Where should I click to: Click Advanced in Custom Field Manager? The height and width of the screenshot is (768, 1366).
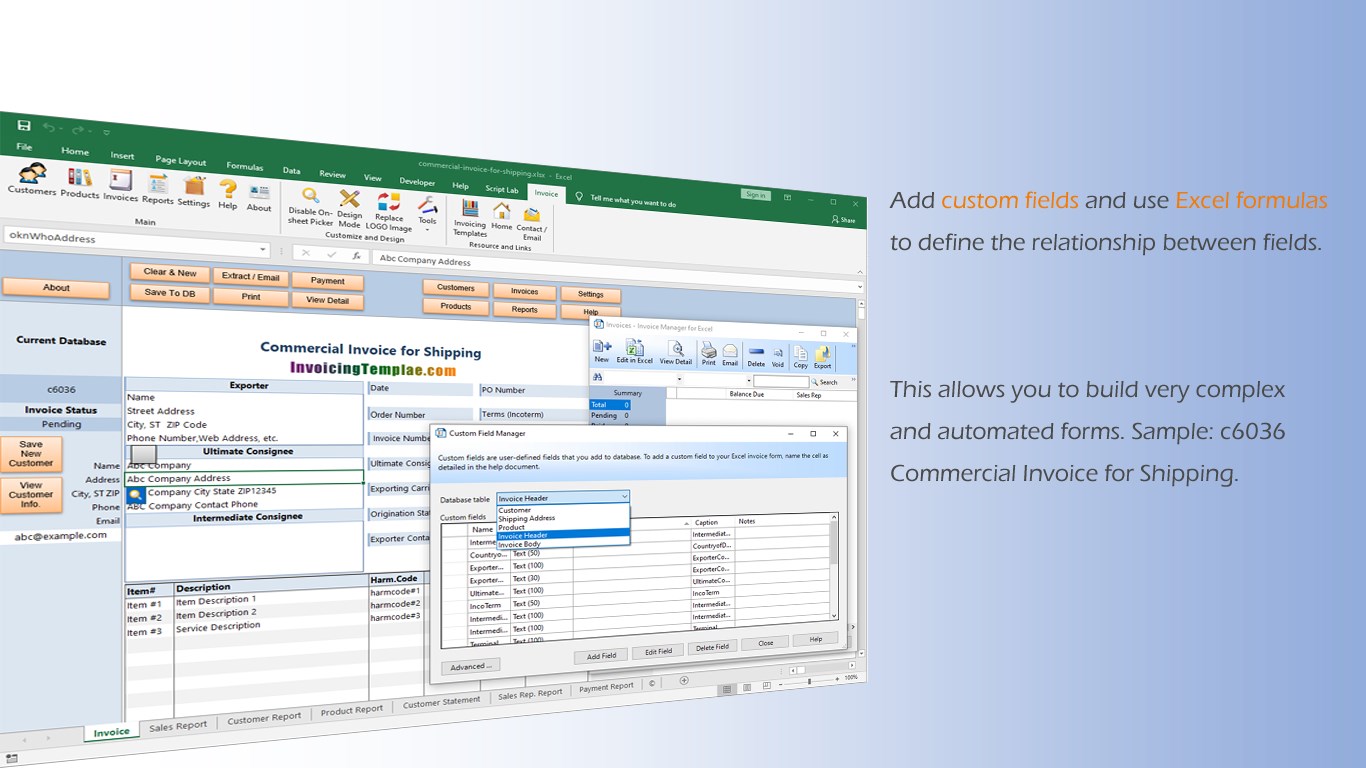[469, 666]
